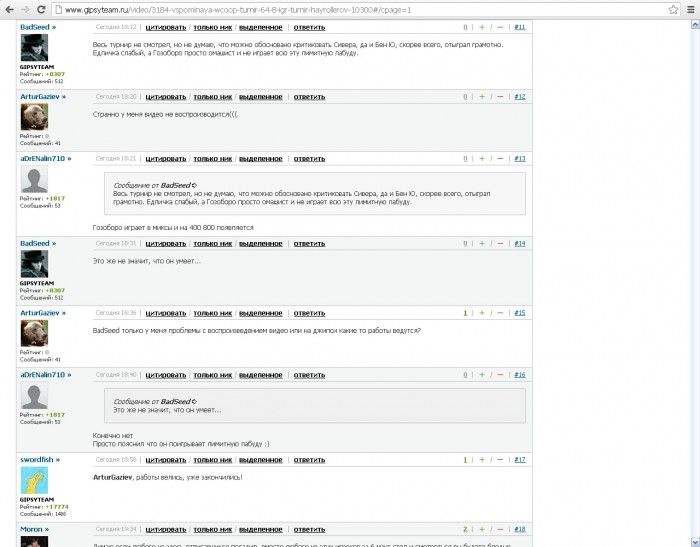Downvote post #11 with minus icon

click(x=500, y=27)
